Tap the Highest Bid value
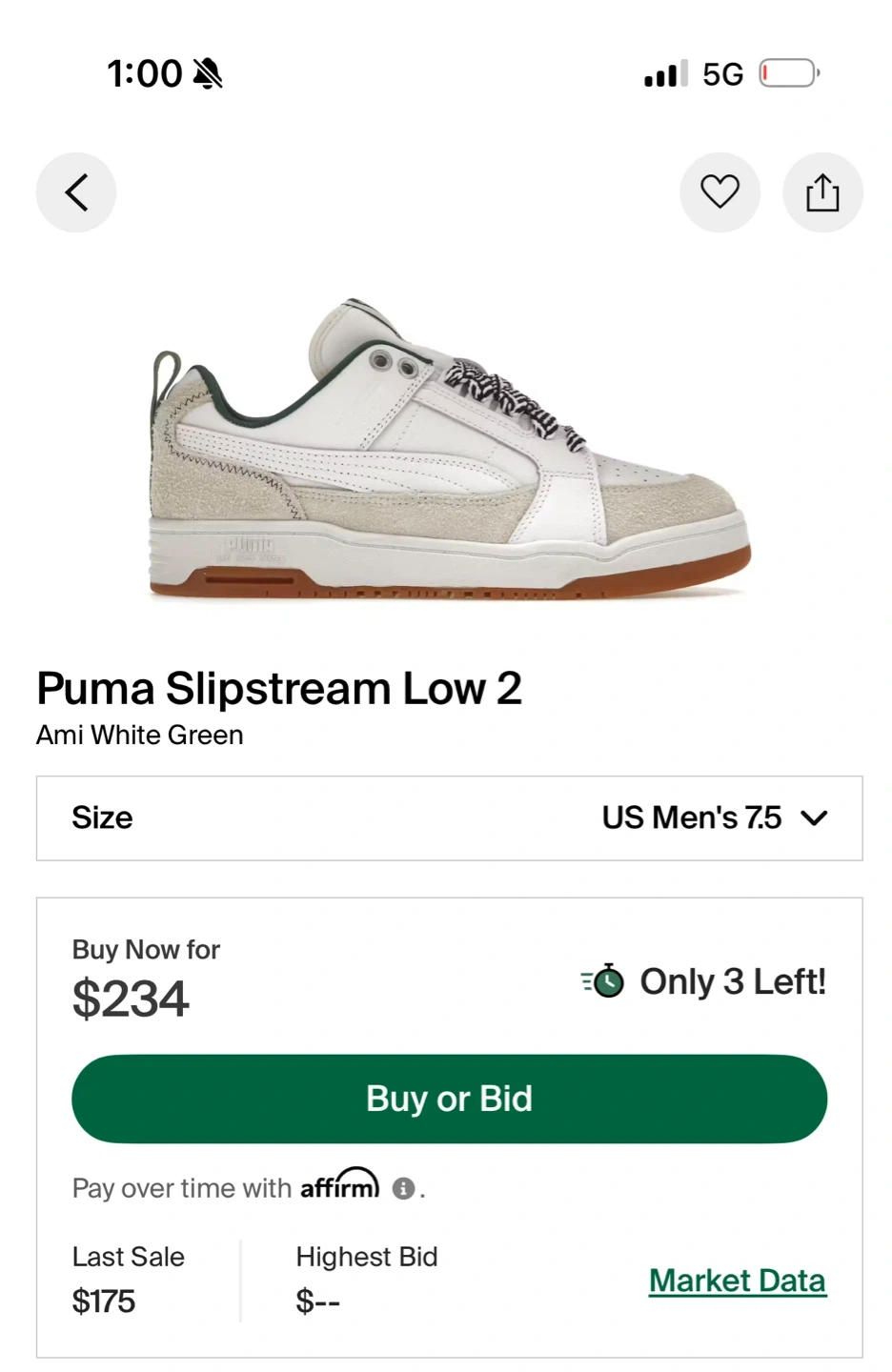The height and width of the screenshot is (1372, 892). pyautogui.click(x=318, y=1301)
